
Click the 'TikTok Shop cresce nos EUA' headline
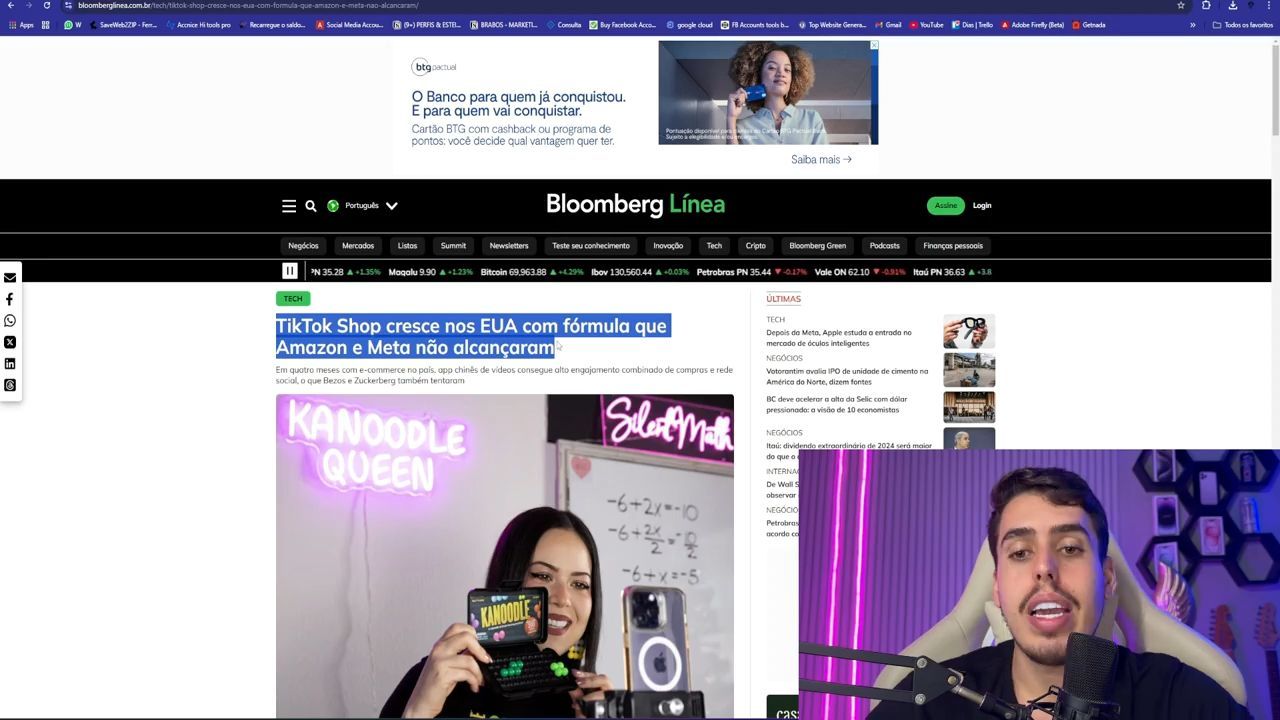(x=471, y=336)
